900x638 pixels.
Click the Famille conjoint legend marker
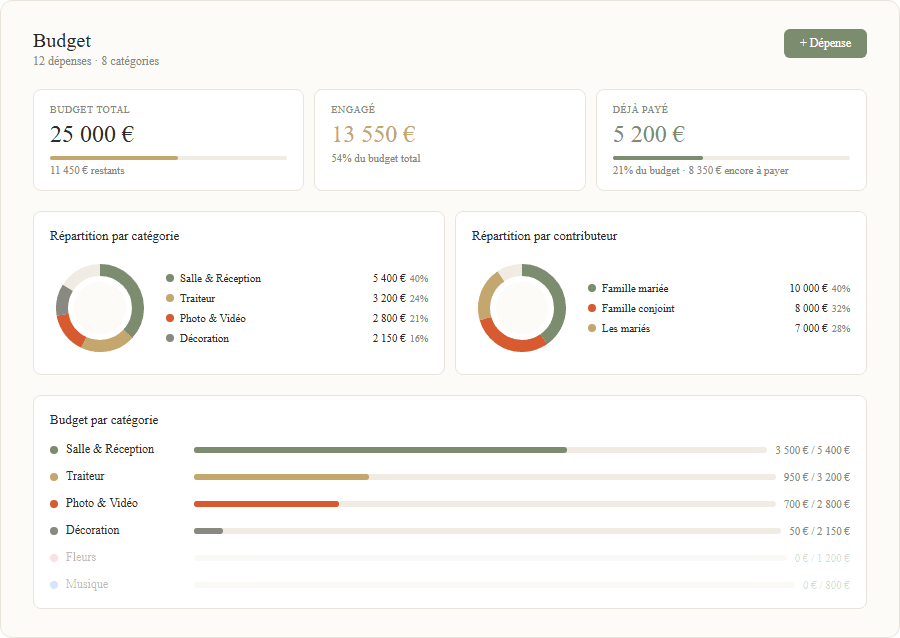click(592, 308)
